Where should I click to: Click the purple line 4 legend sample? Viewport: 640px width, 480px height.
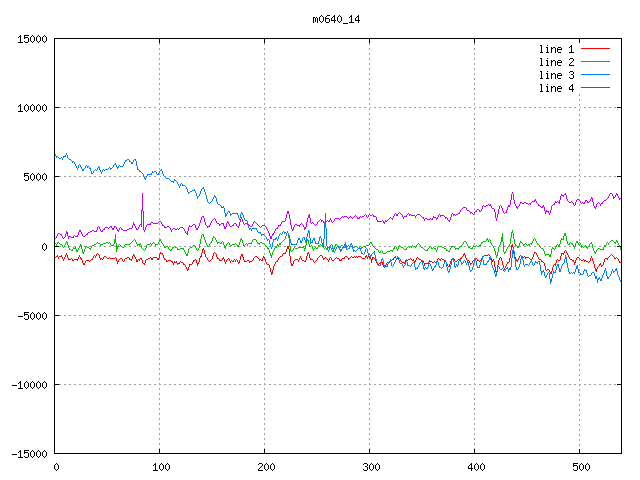tap(595, 88)
